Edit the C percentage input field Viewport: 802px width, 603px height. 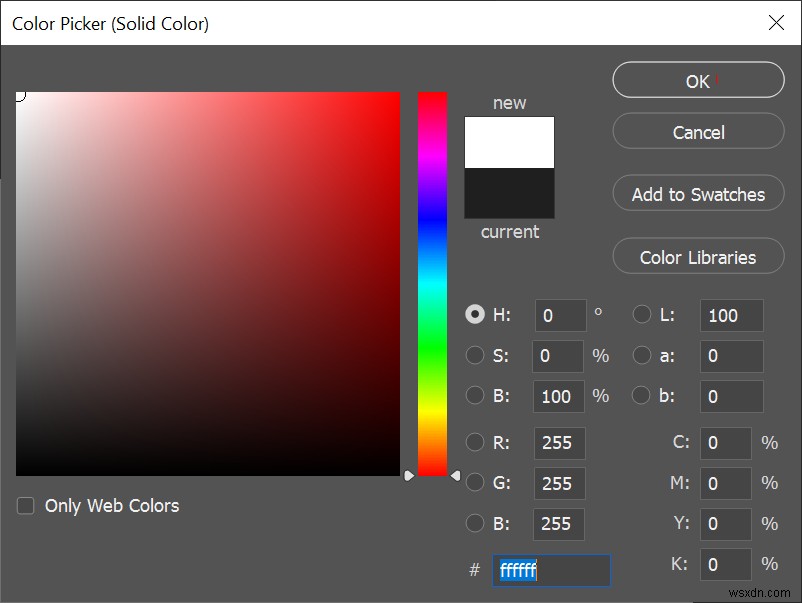(x=725, y=443)
